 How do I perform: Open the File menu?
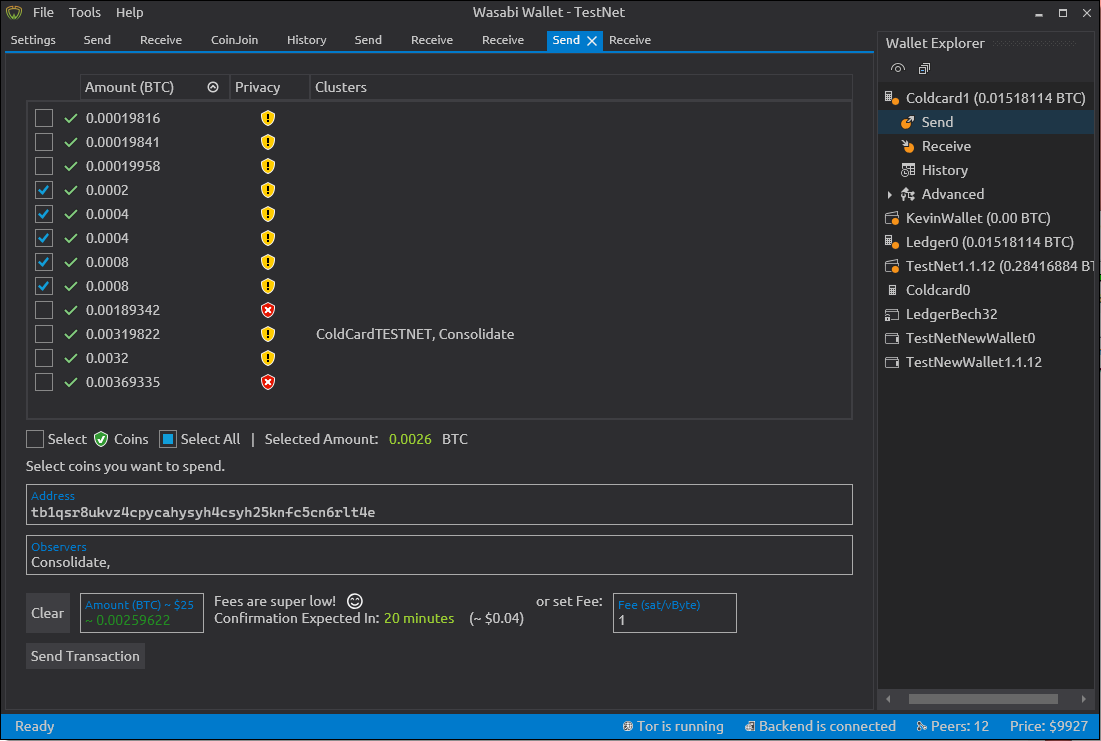[x=43, y=13]
